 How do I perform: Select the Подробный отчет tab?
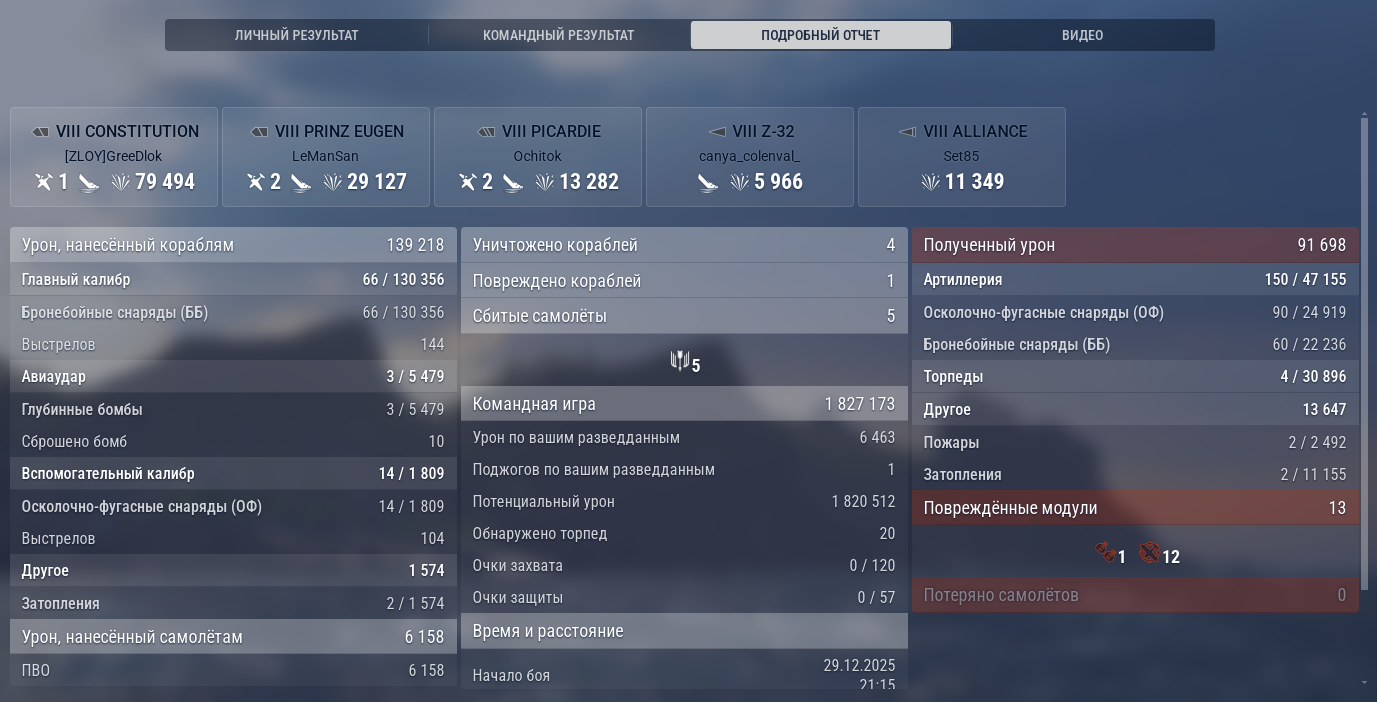(x=820, y=35)
